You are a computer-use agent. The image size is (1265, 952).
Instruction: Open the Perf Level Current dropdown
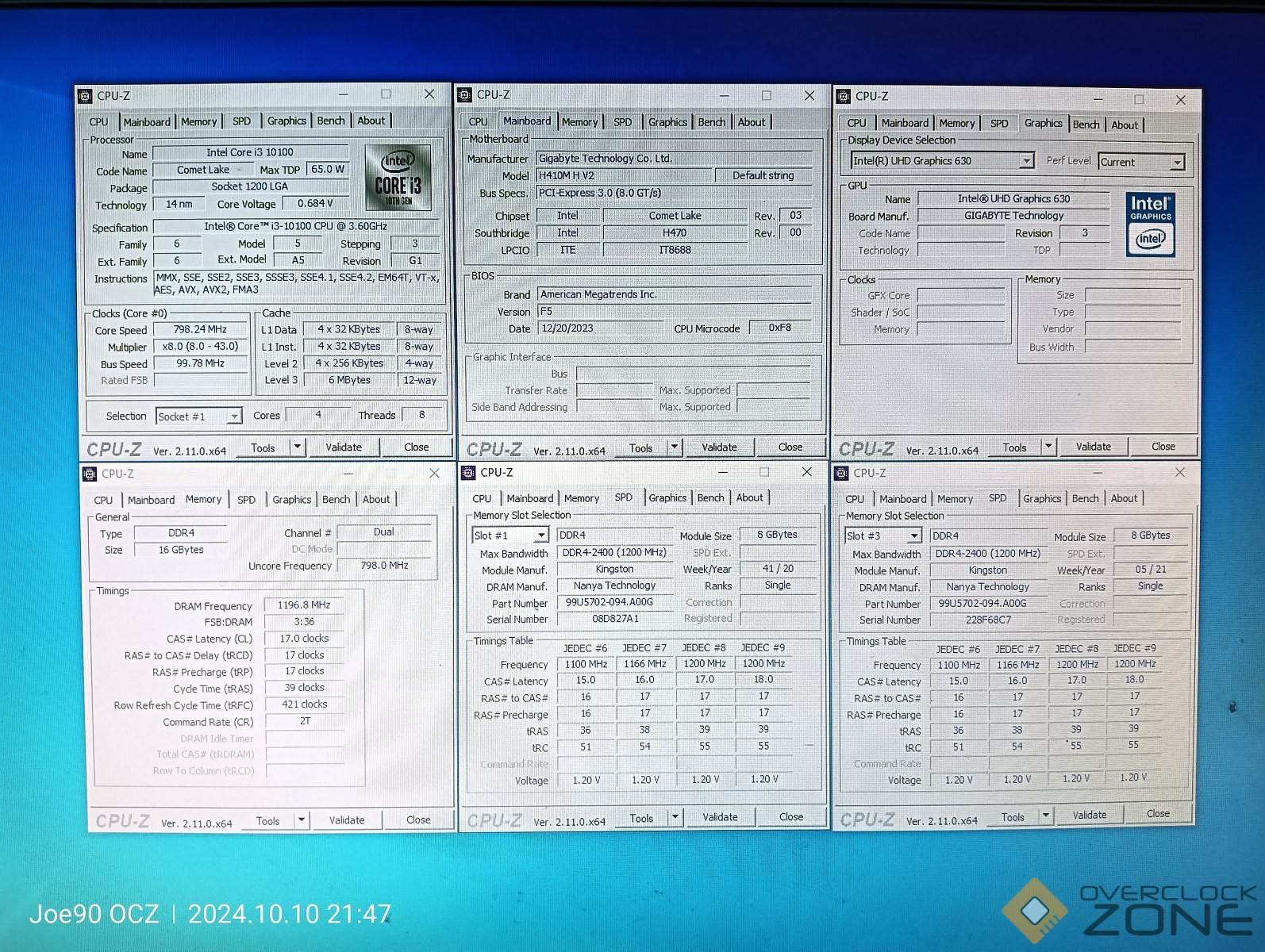pos(1178,163)
